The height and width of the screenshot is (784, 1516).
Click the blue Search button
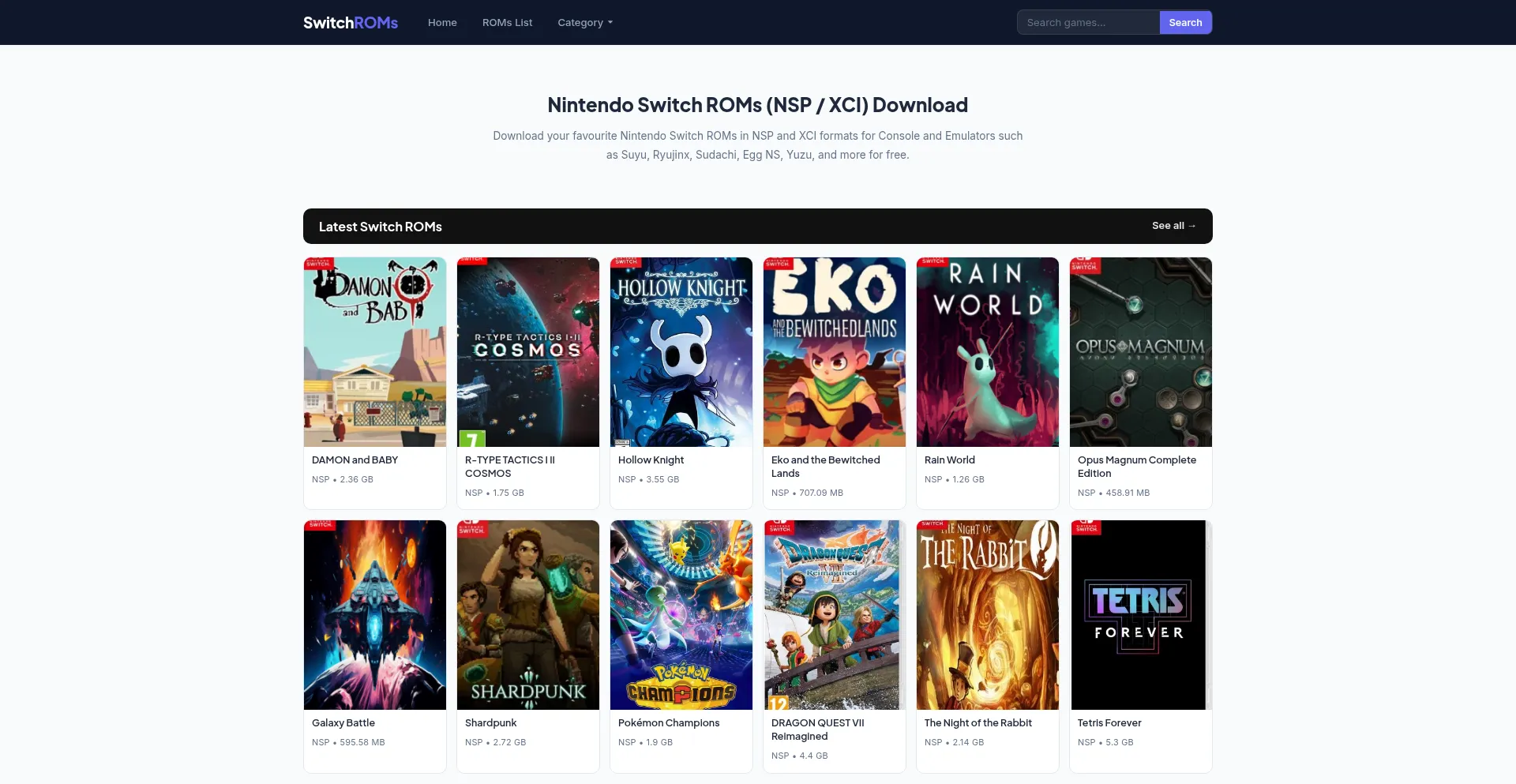[1185, 23]
